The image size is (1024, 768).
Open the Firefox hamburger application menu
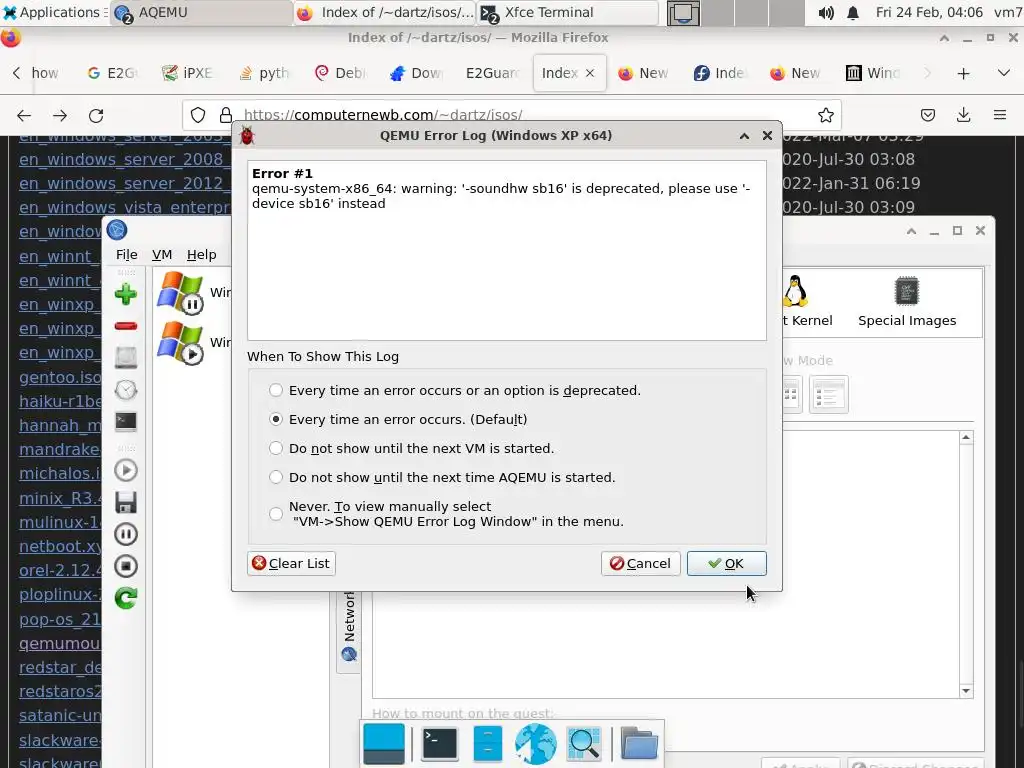pos(1000,115)
